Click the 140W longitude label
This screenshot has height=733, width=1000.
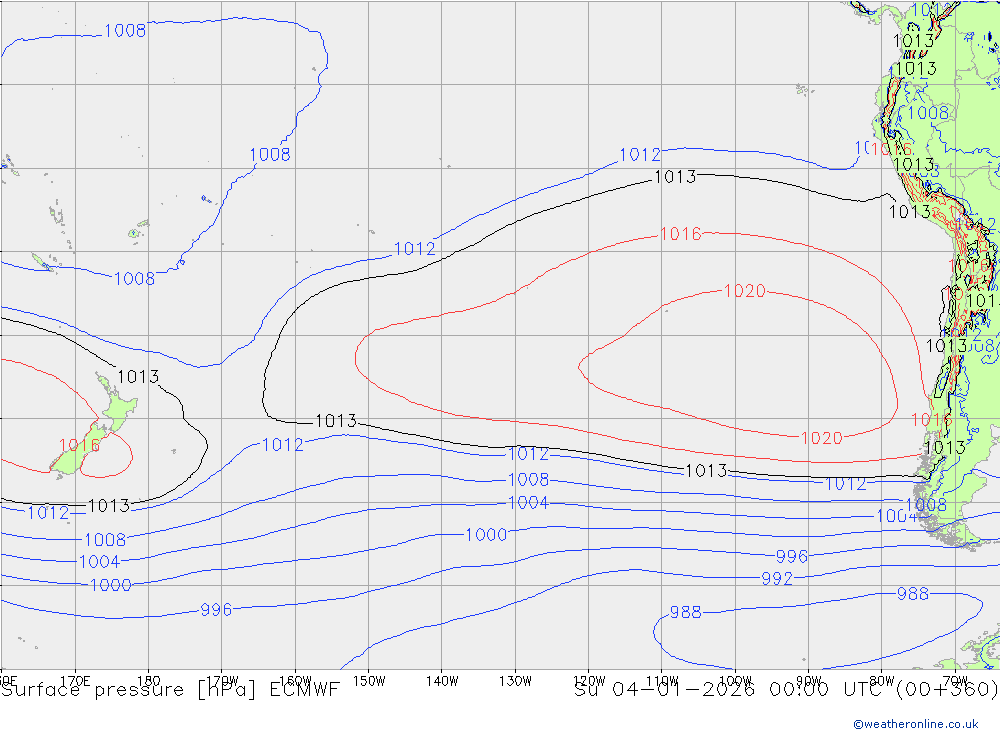click(442, 681)
